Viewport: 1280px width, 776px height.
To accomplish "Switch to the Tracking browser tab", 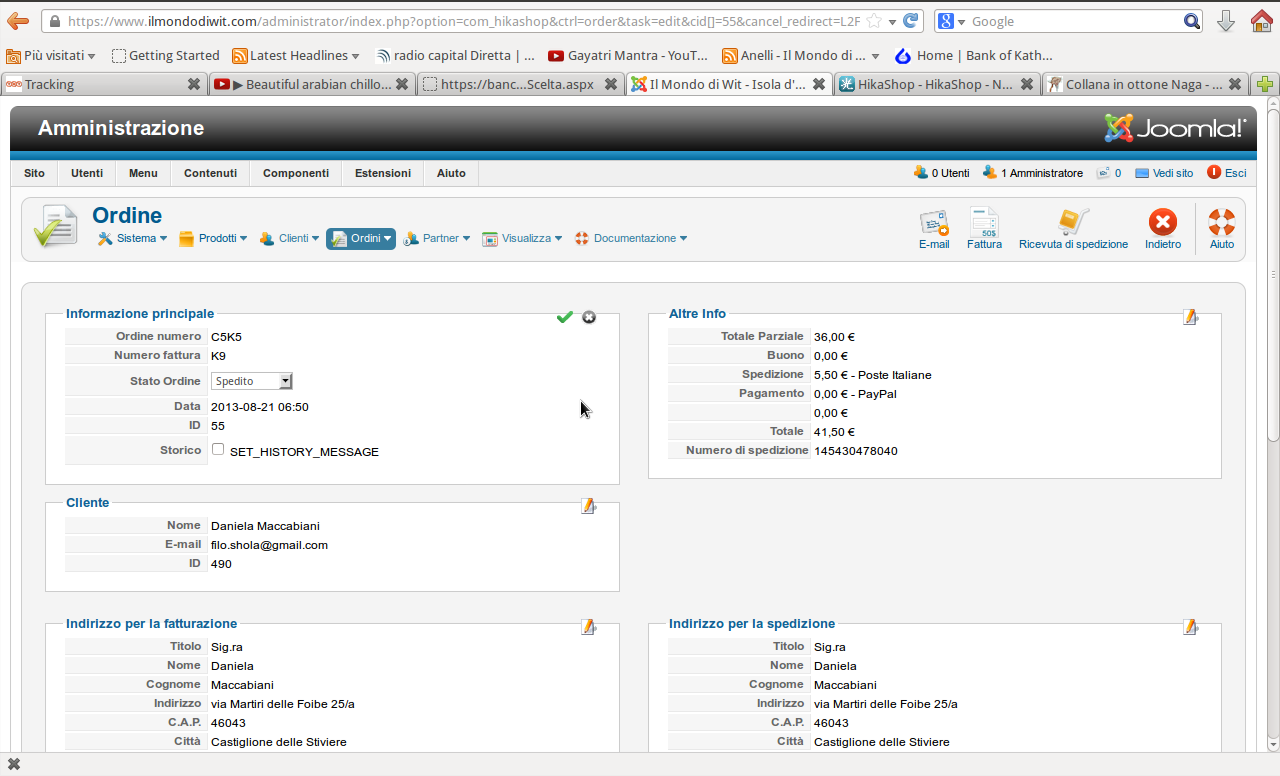I will (x=104, y=85).
